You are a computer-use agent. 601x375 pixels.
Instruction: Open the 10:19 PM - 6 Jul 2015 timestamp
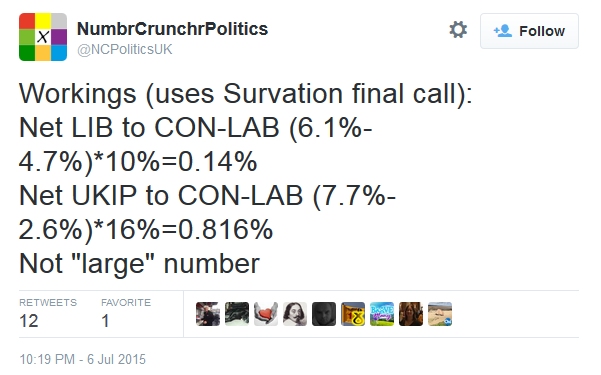click(82, 359)
